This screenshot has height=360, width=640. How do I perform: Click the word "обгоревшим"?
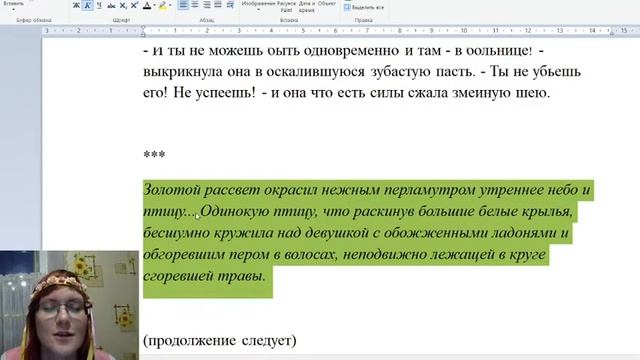184,255
